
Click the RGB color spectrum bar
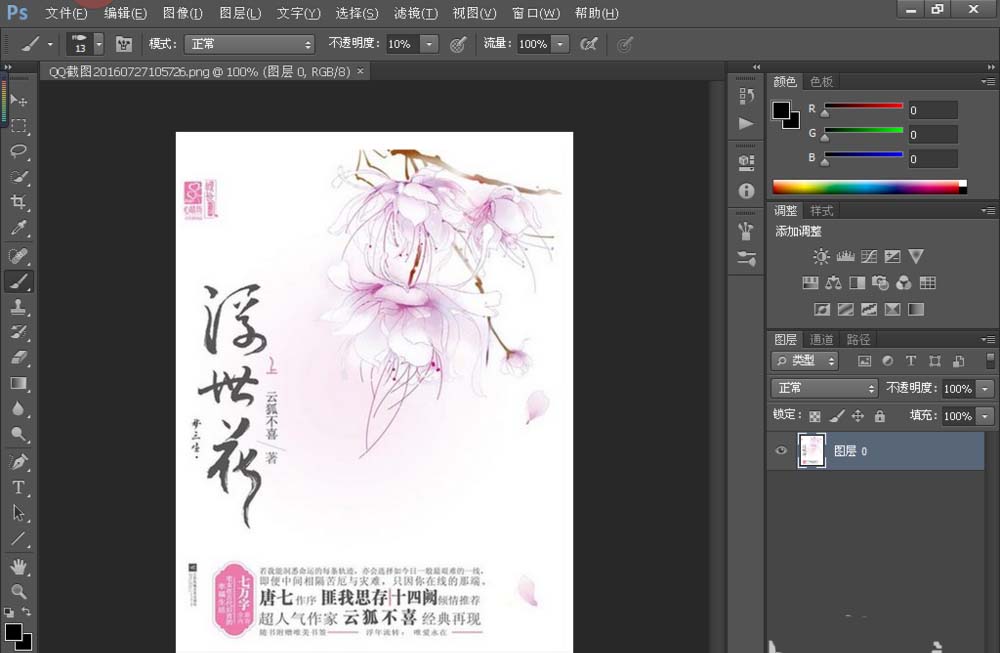point(866,187)
